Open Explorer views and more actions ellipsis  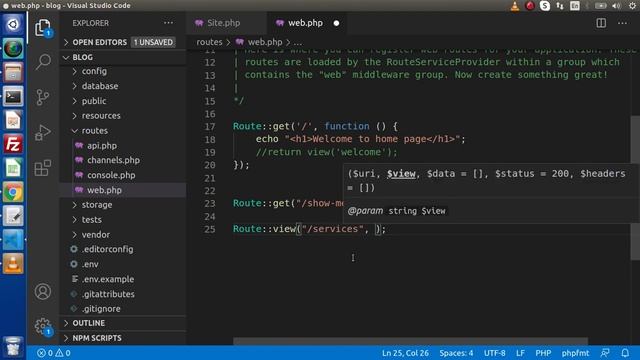coord(169,23)
